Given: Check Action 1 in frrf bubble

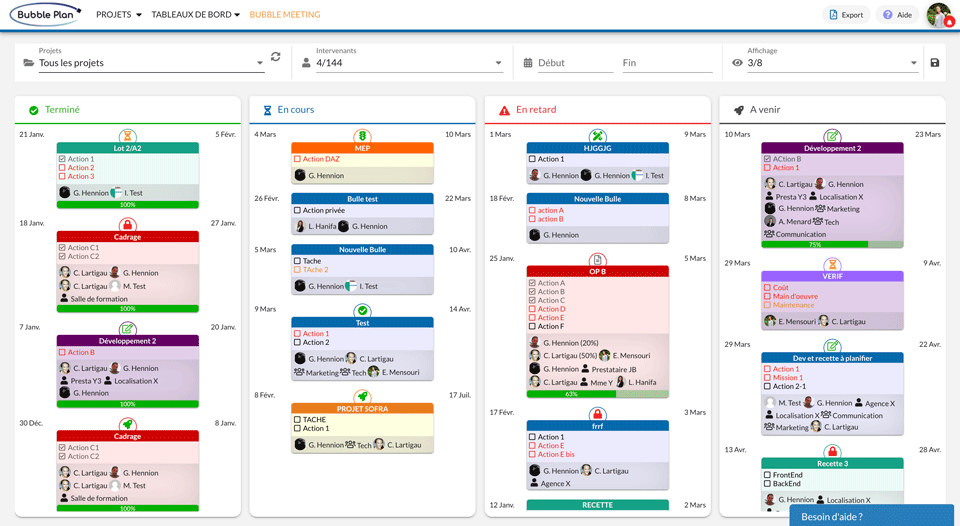Looking at the screenshot, I should coord(532,437).
